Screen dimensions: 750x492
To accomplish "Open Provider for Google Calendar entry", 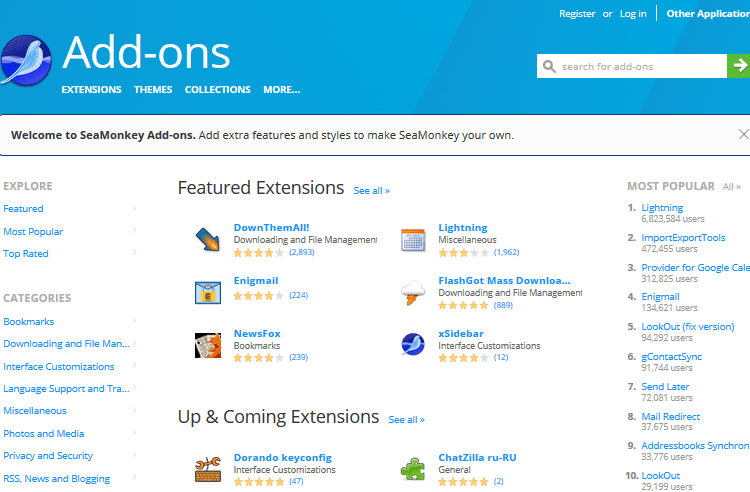I will click(695, 267).
